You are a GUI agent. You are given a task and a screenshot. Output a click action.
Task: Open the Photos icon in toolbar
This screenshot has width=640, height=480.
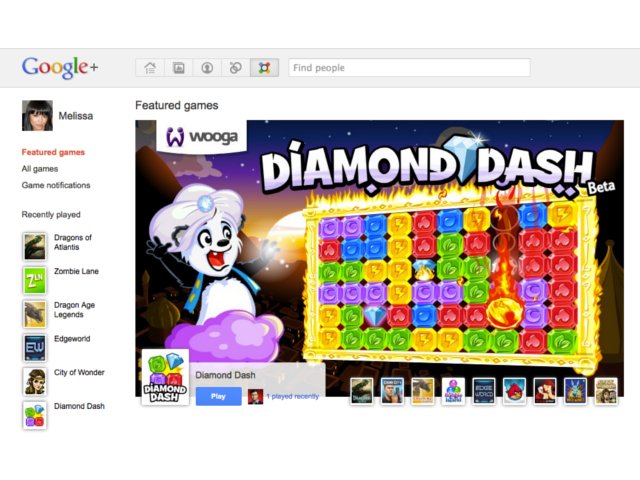pyautogui.click(x=179, y=68)
